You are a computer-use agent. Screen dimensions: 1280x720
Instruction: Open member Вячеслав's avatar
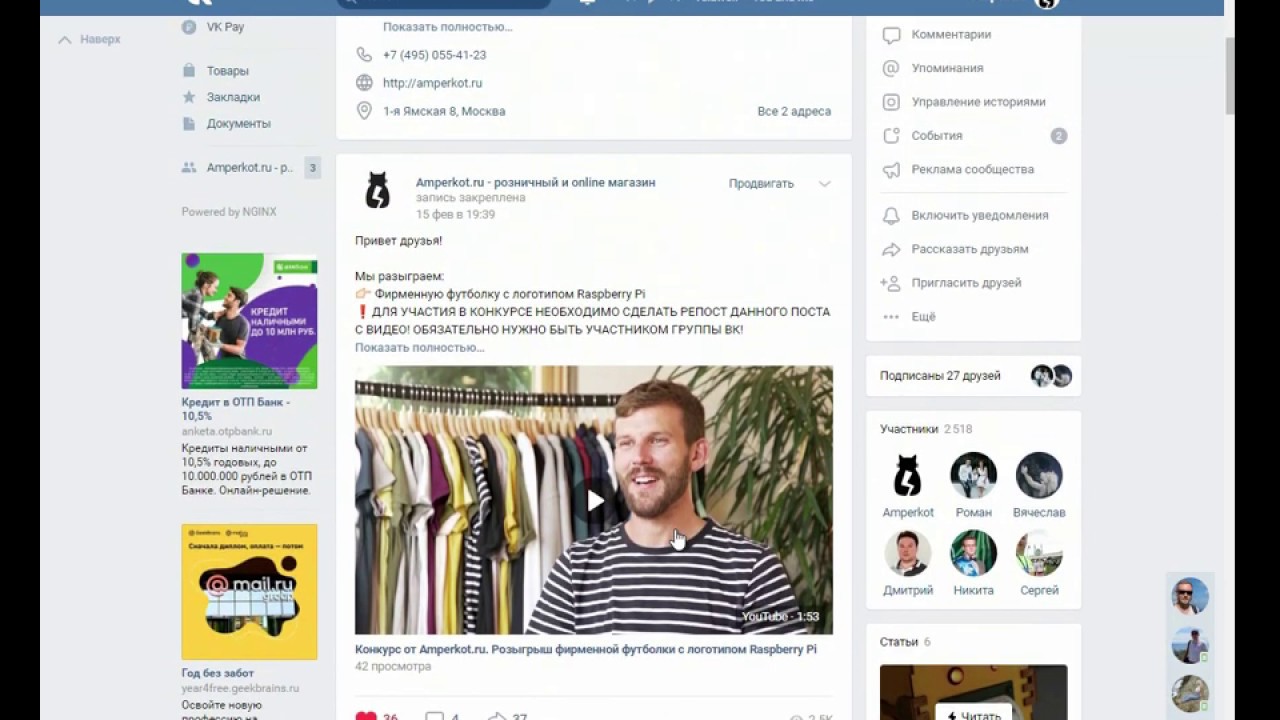tap(1039, 476)
